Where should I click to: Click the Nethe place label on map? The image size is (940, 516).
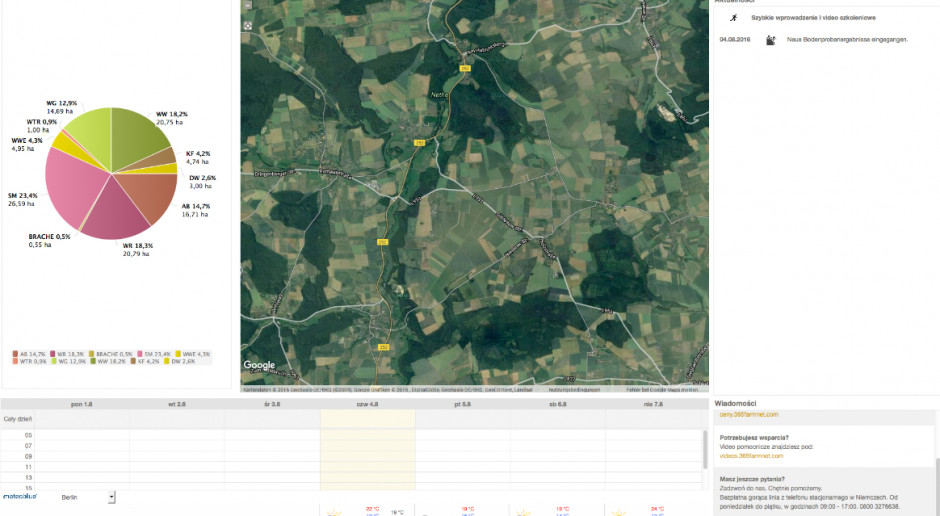[x=438, y=95]
